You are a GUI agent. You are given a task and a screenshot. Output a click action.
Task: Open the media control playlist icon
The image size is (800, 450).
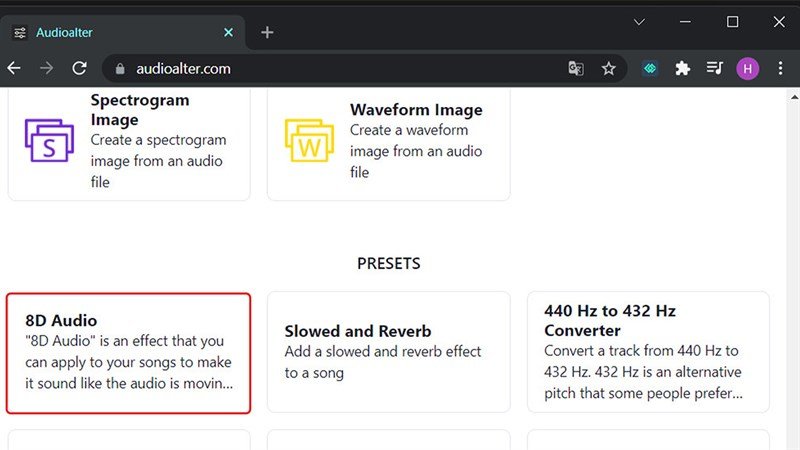coord(715,69)
